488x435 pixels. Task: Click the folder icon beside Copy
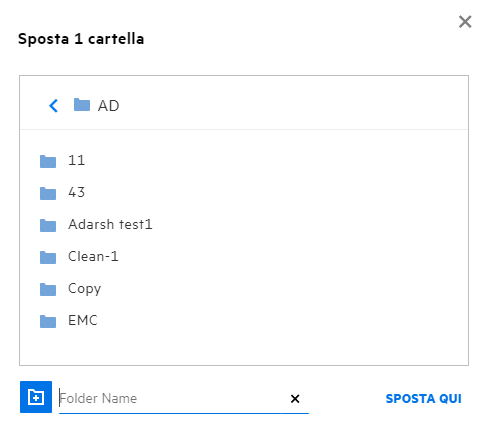[48, 289]
